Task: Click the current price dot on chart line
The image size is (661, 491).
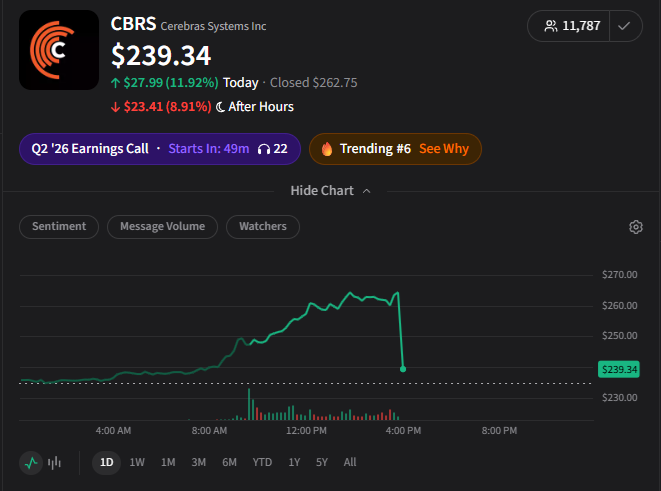Action: 403,369
